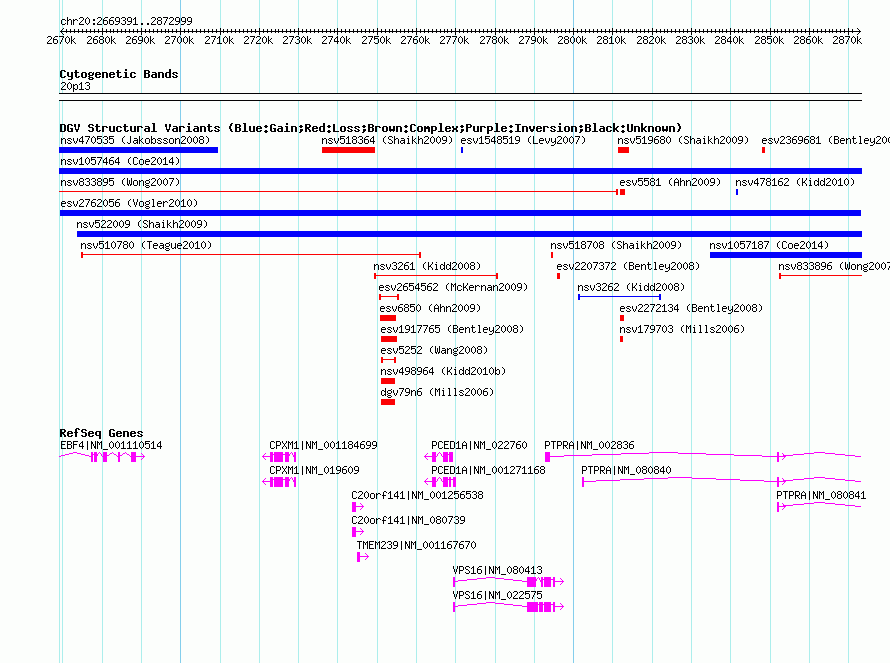890x663 pixels.
Task: Select the esv2369681 (Bentley2008) variant label
Action: 825,140
